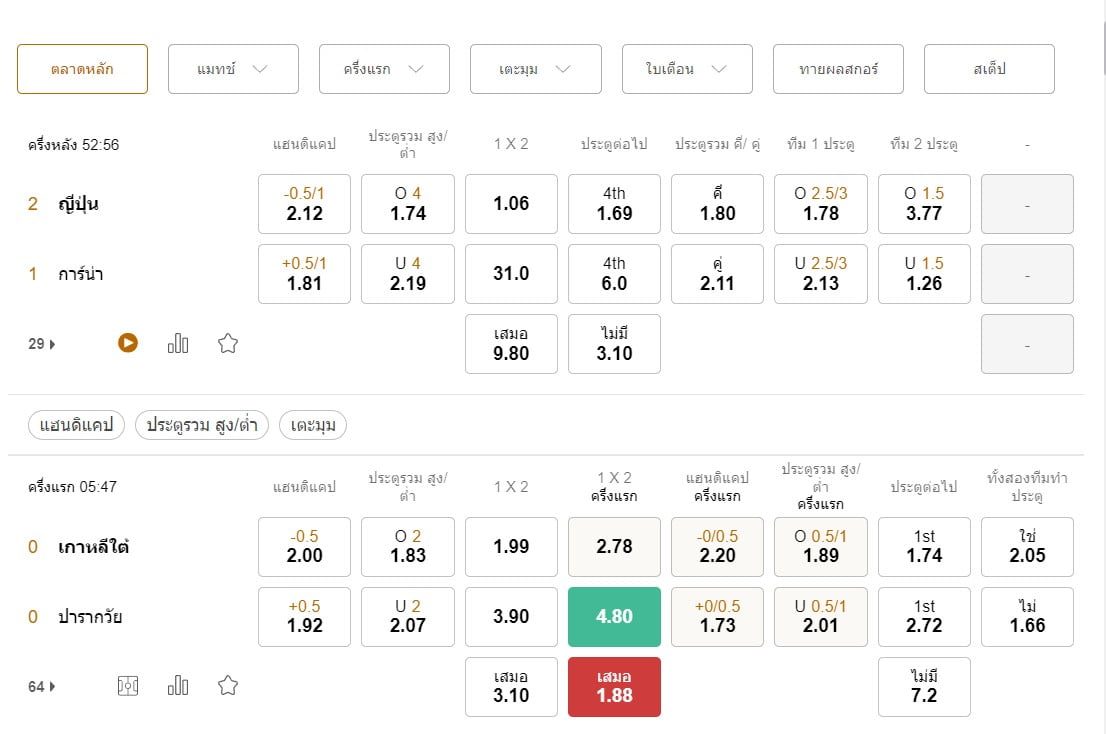This screenshot has height=734, width=1106.
Task: Open statistics chart for เกาหลีใต้ vs ปารากวัย
Action: point(178,686)
